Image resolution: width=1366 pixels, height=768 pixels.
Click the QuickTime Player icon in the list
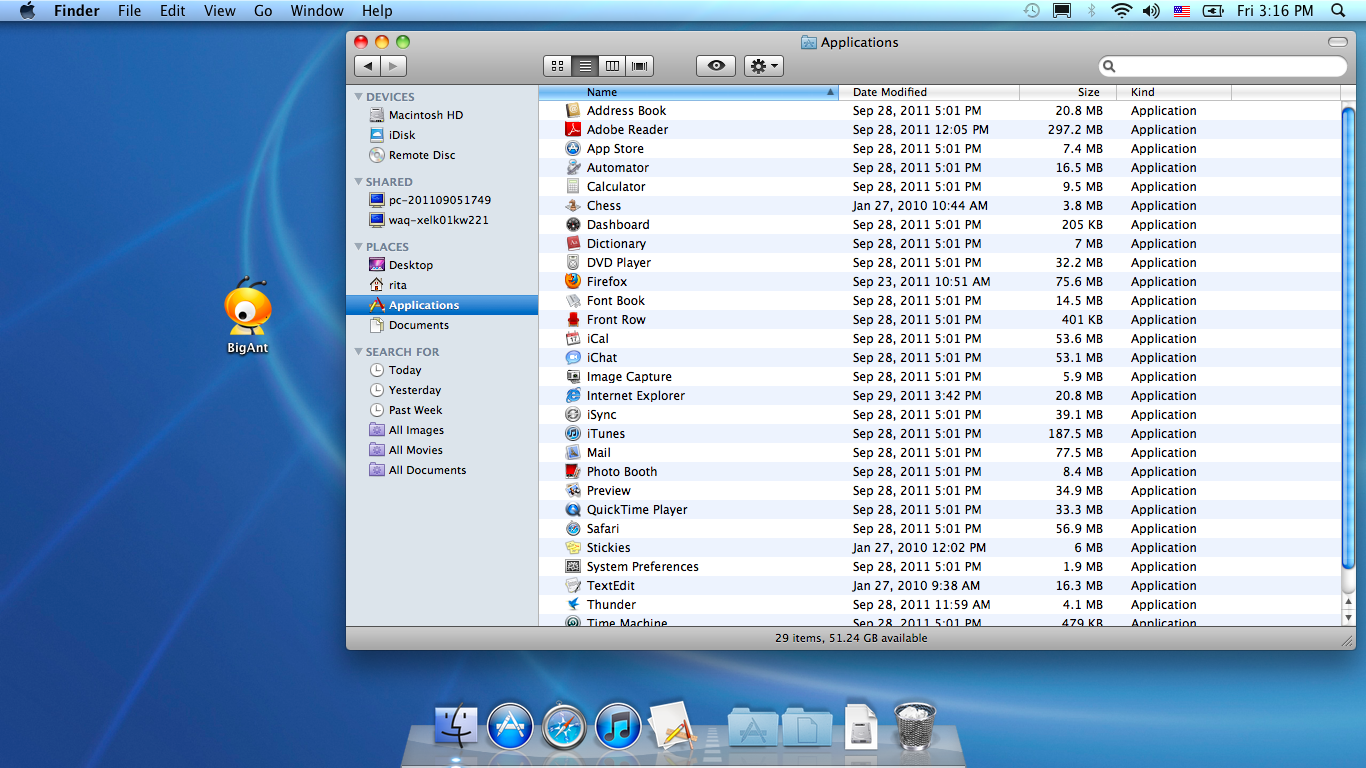[573, 510]
